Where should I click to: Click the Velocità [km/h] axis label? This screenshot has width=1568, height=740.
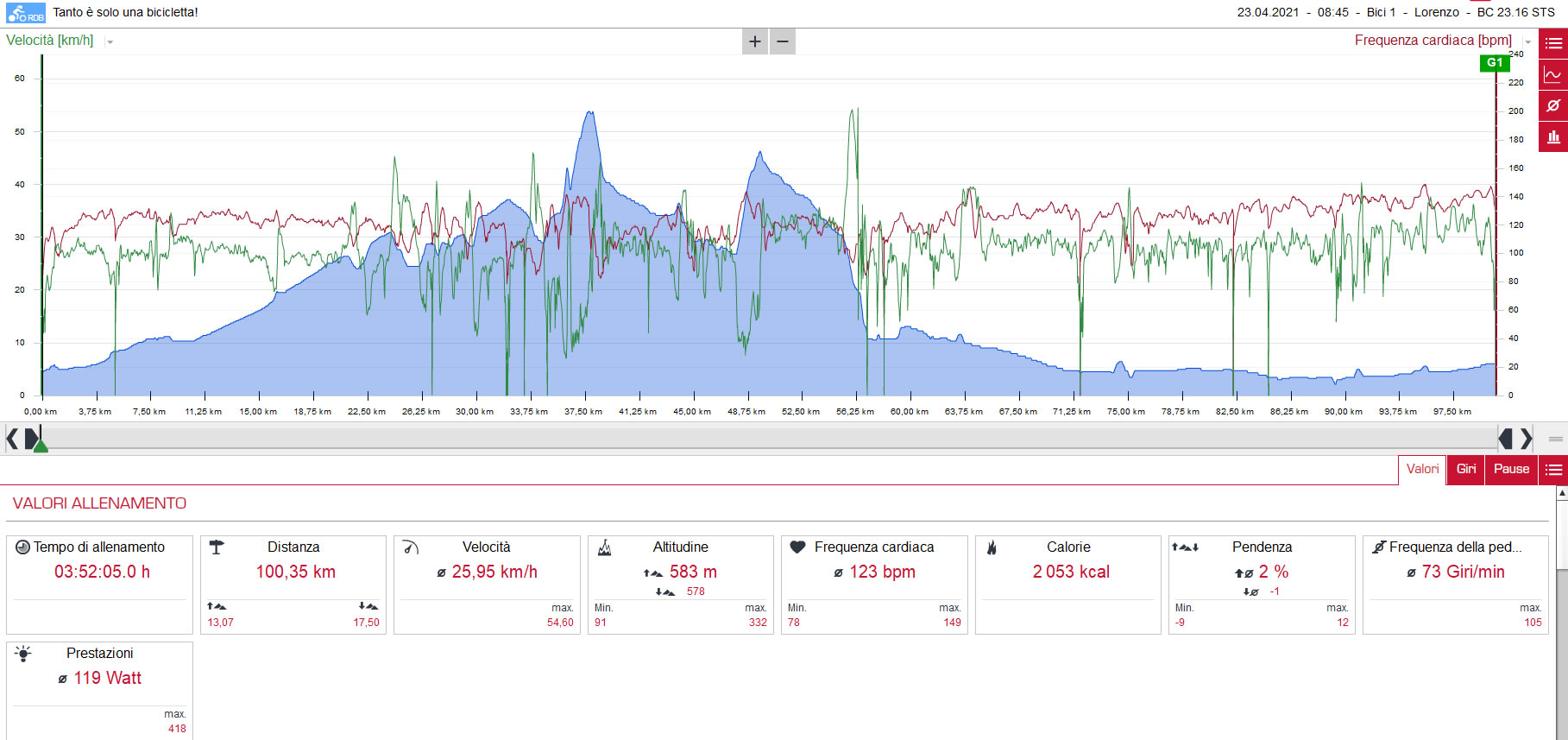pyautogui.click(x=50, y=41)
